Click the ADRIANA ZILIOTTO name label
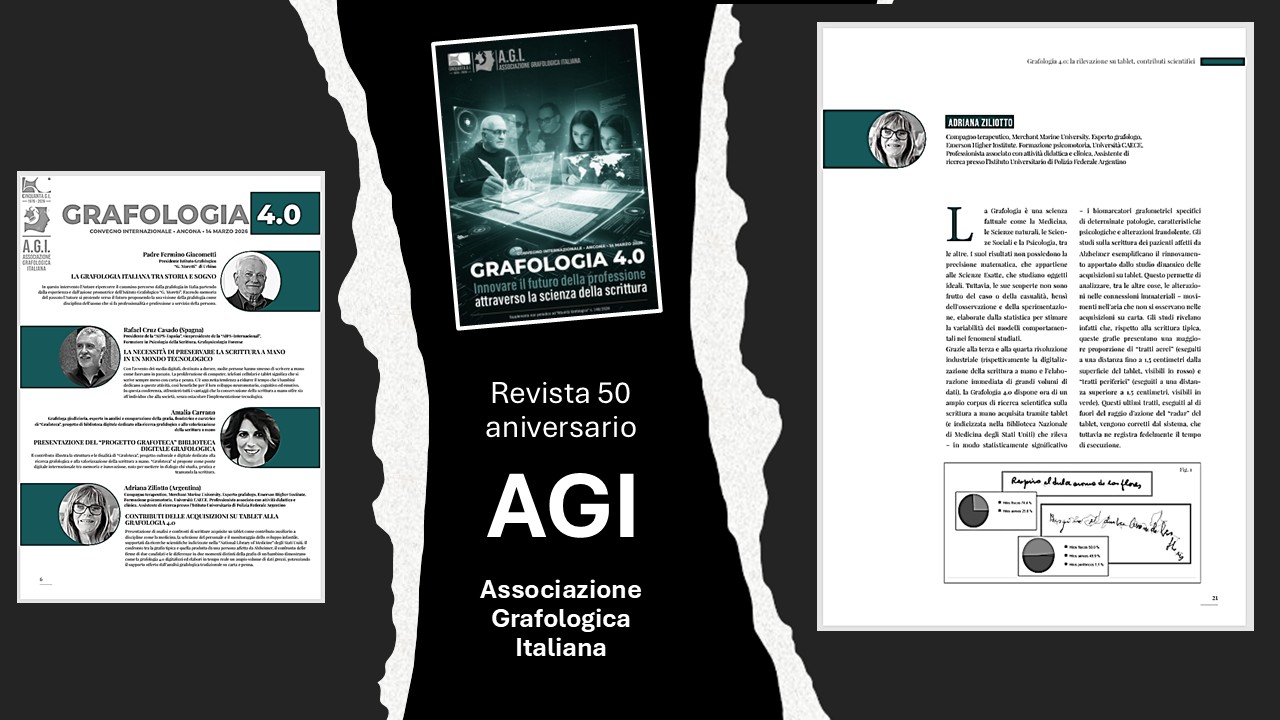 click(981, 122)
